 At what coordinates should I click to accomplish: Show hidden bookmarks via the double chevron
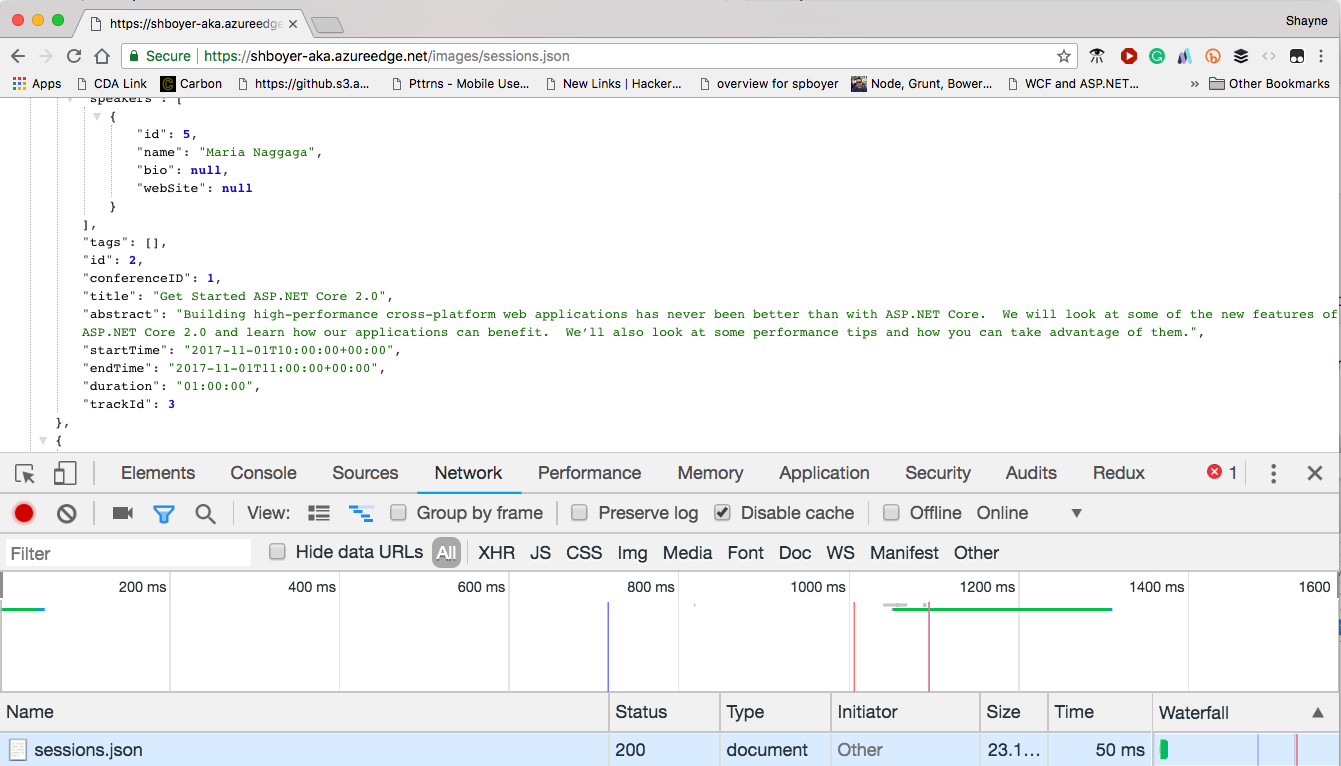pos(1194,84)
